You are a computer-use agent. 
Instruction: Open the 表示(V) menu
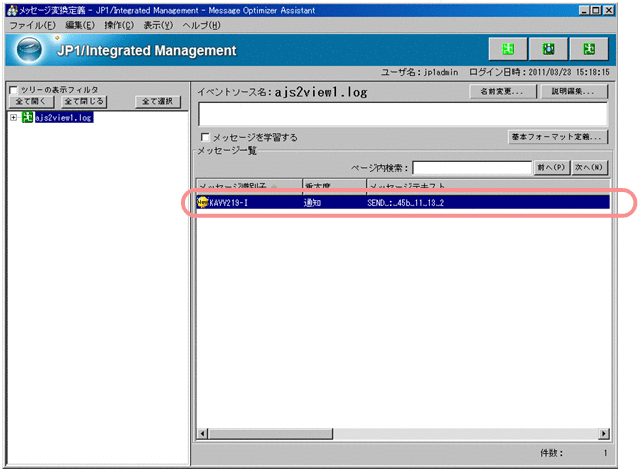(x=158, y=25)
